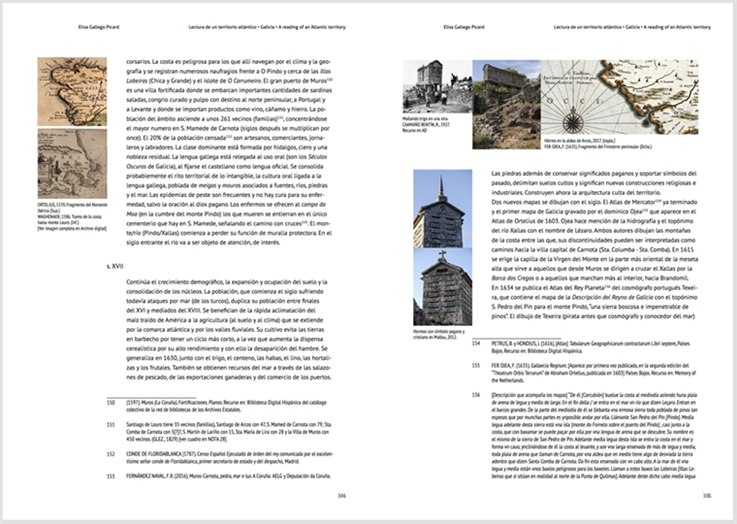Image resolution: width=737 pixels, height=524 pixels.
Task: Click the hórreo photo with pagan spire
Action: pos(442,209)
